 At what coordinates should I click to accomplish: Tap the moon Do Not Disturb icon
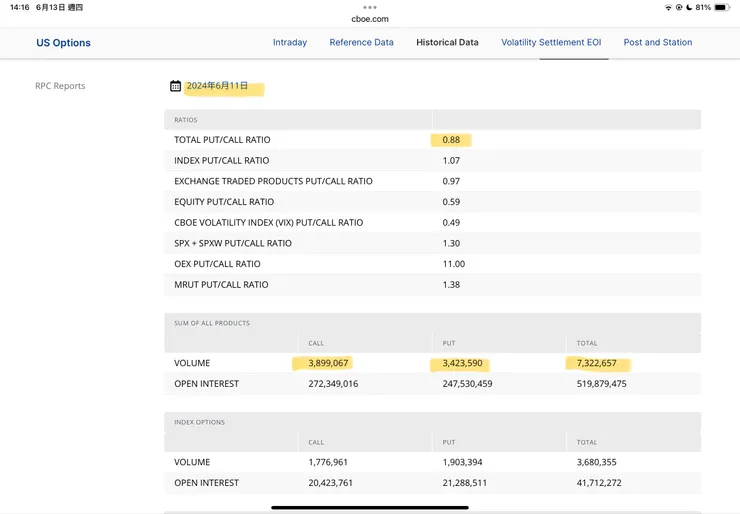689,7
